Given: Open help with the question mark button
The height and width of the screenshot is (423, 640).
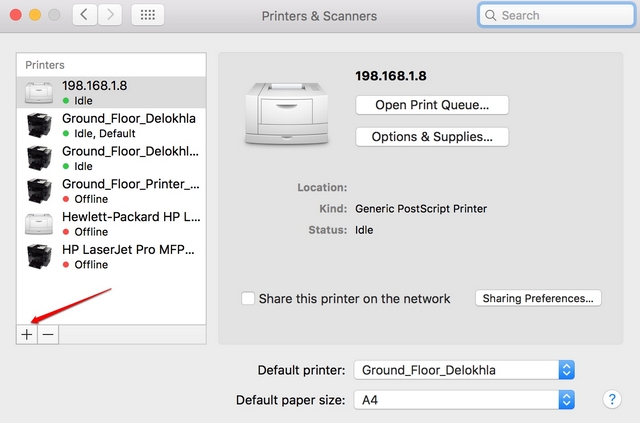Looking at the screenshot, I should (613, 399).
